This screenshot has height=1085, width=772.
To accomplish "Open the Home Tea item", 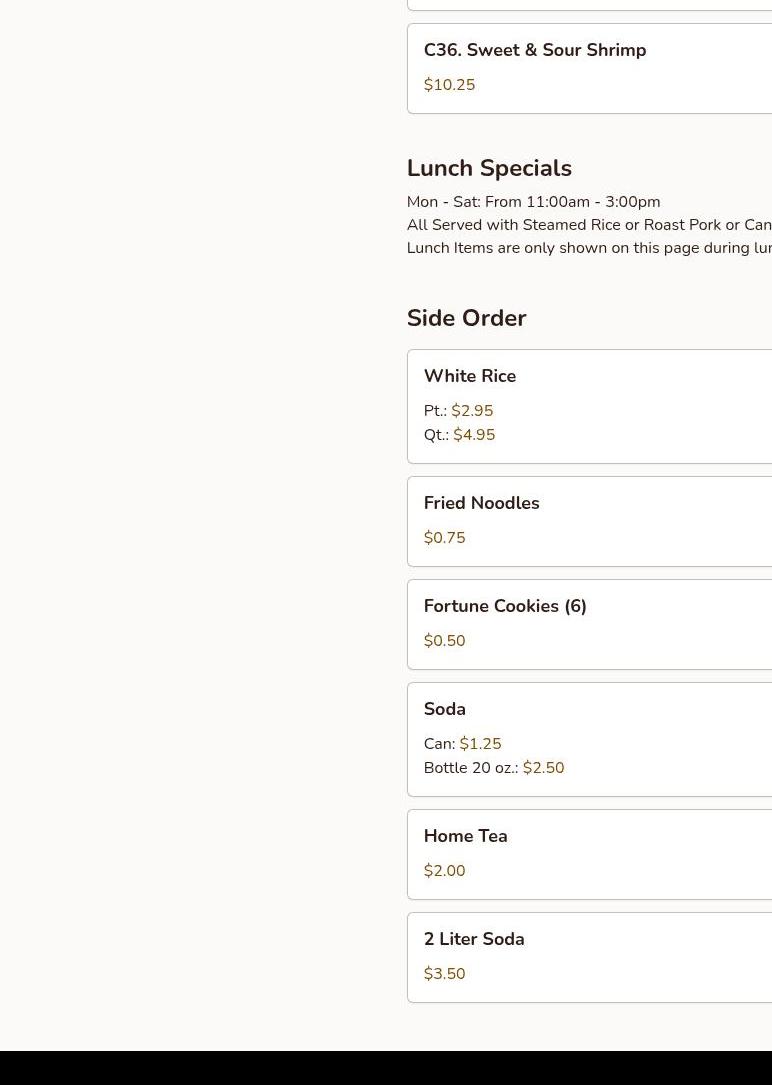I will [x=589, y=855].
